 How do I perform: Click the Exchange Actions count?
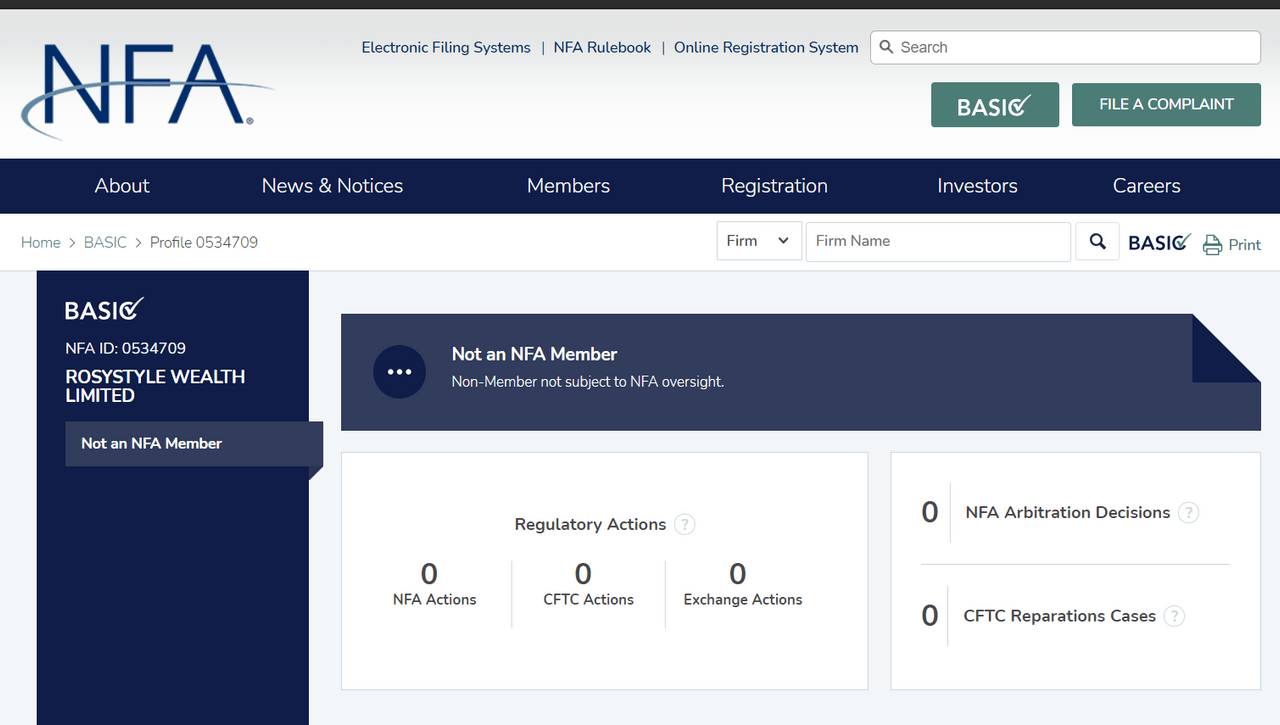pos(738,573)
